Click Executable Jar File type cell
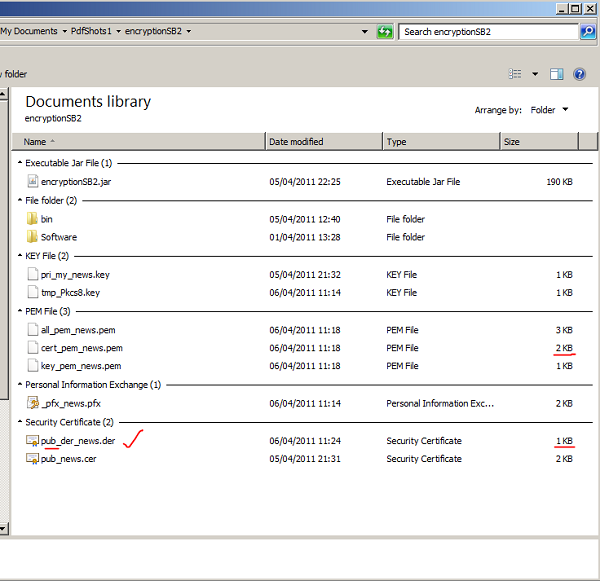This screenshot has height=581, width=600. coord(423,181)
